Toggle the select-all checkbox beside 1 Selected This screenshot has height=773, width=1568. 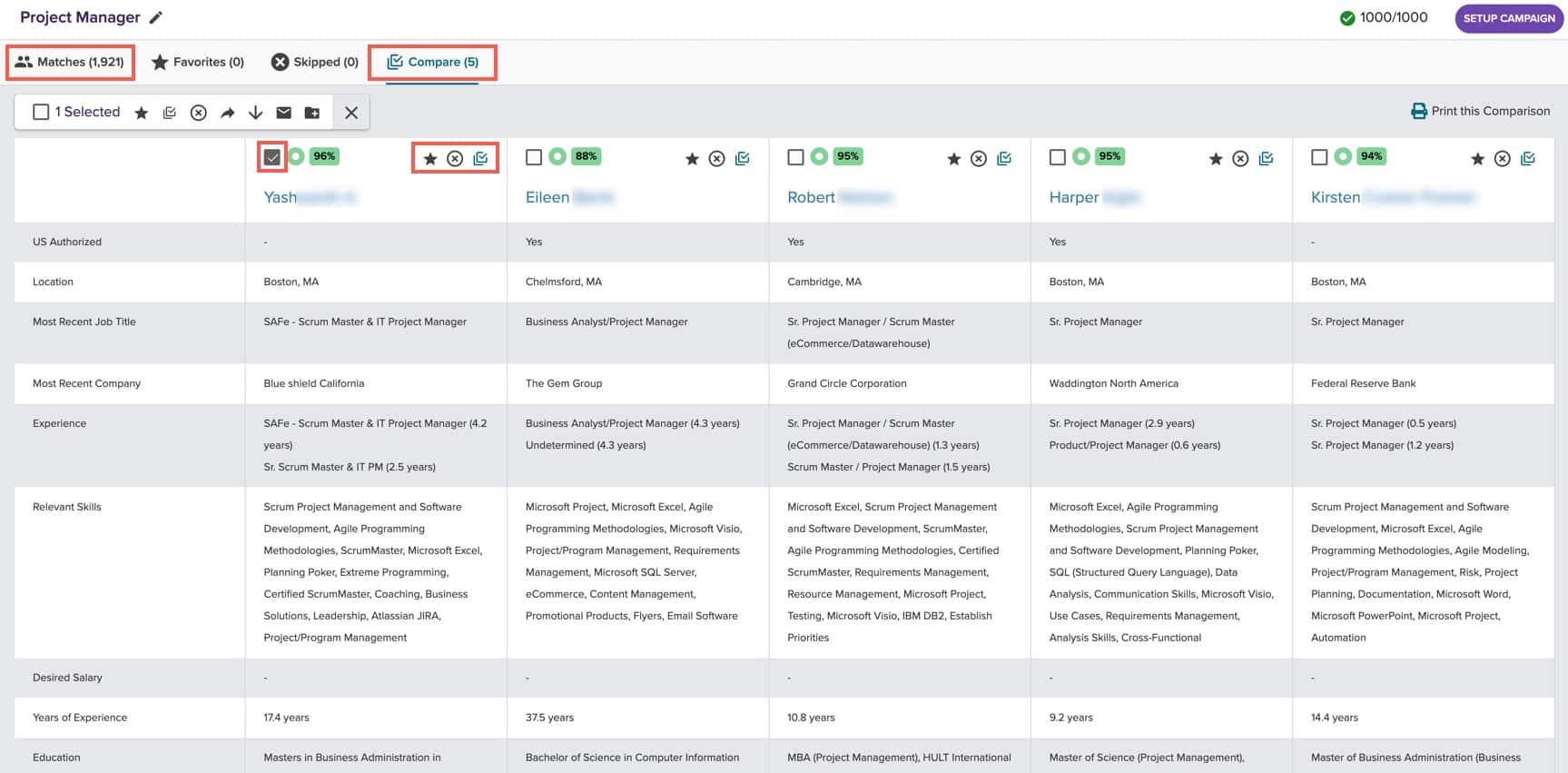(41, 112)
